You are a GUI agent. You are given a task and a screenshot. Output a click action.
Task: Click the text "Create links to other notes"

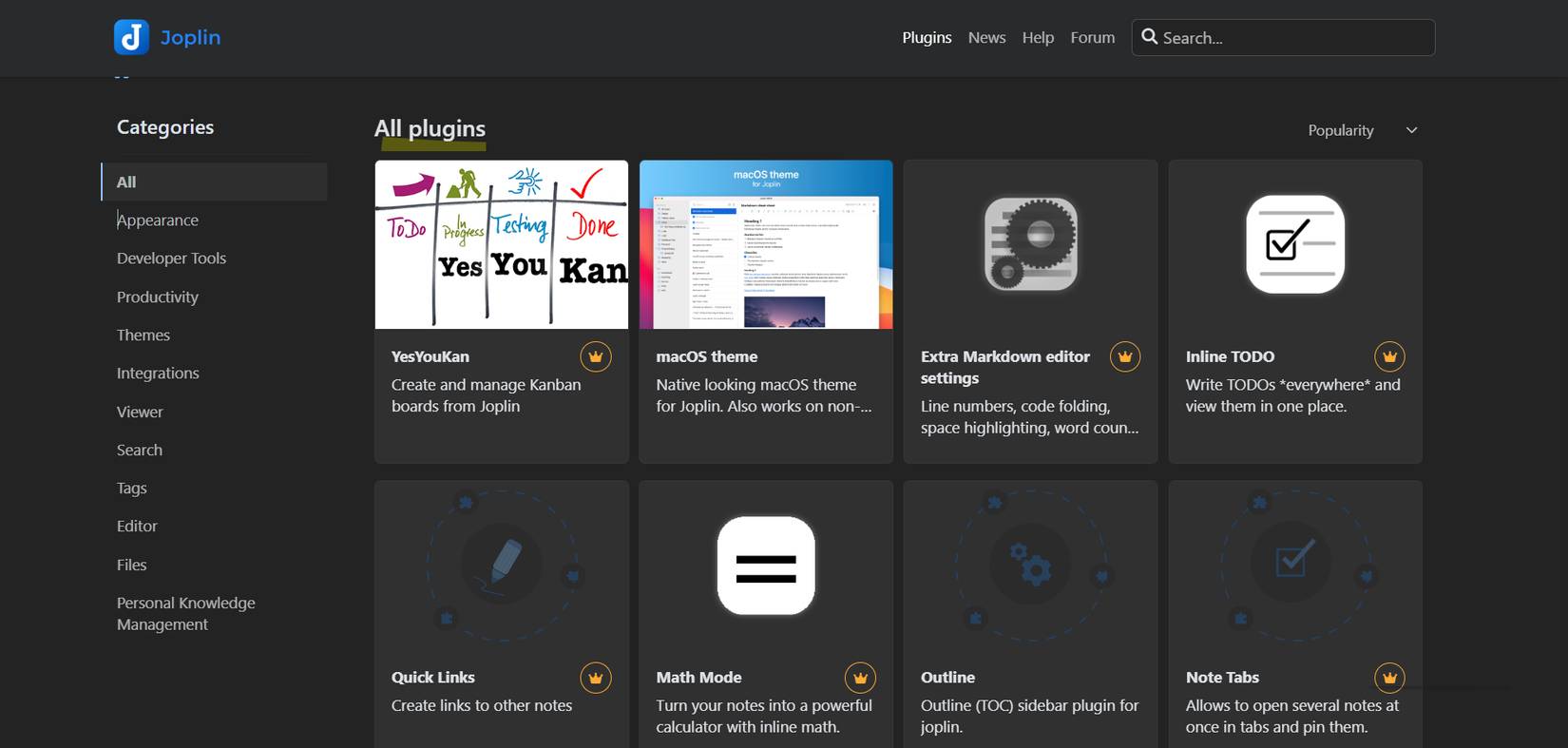[482, 705]
